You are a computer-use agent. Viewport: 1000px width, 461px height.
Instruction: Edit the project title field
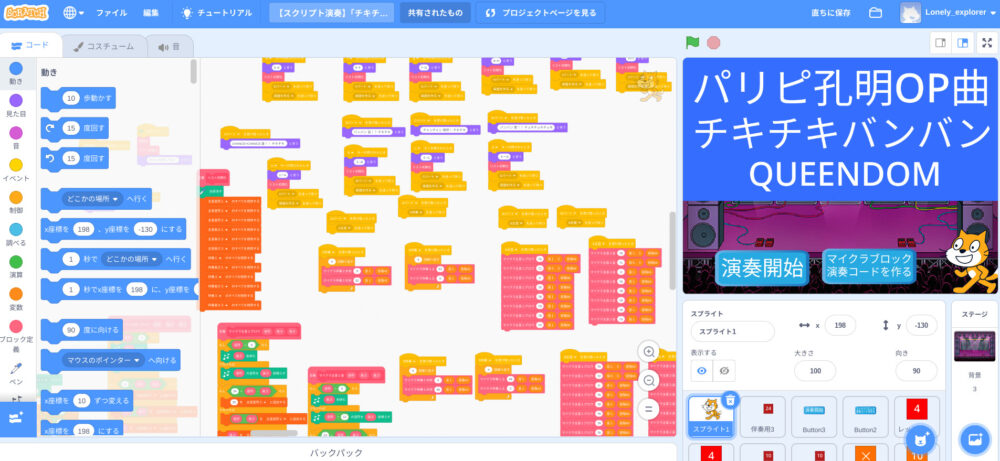point(332,13)
